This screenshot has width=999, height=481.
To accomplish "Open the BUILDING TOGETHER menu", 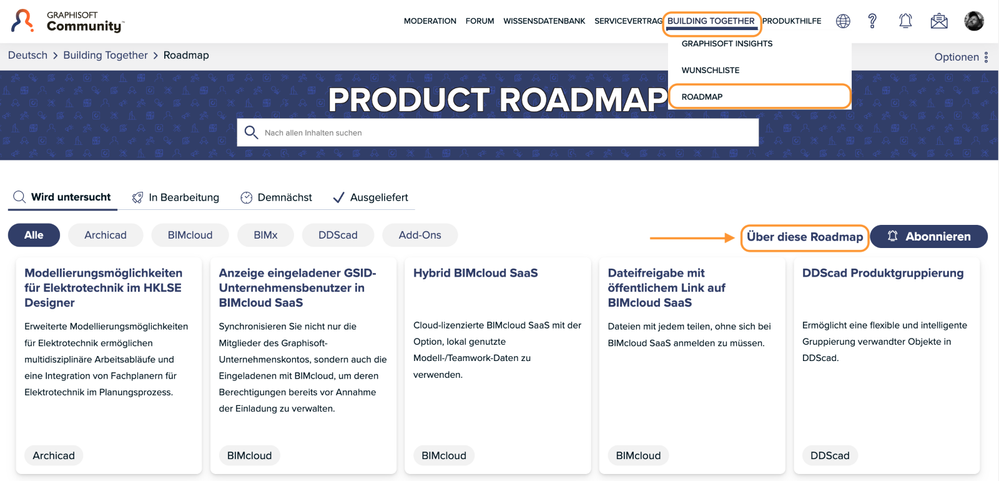I will coord(711,21).
